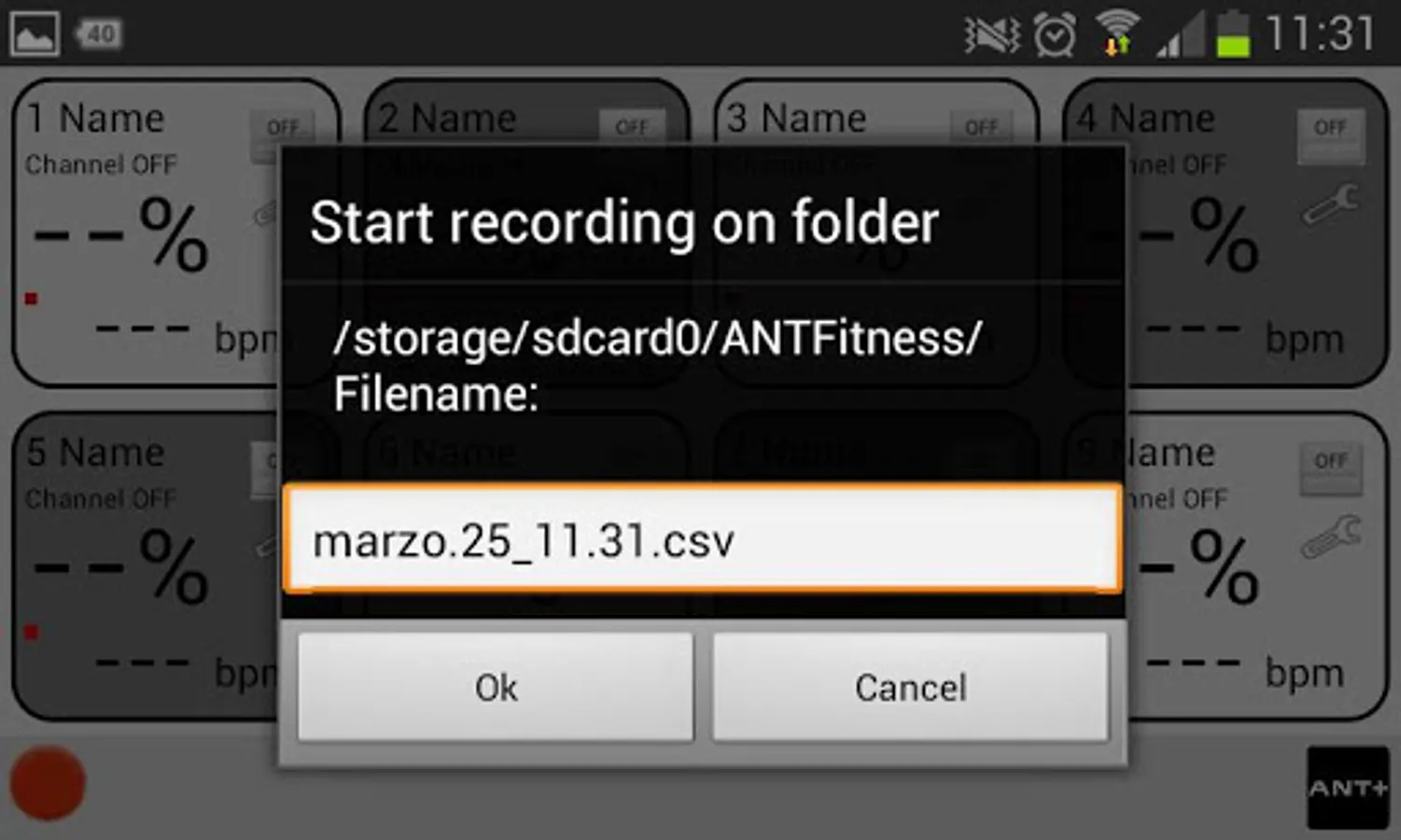Edit the marzo.25_11.31.csv filename field
This screenshot has width=1401, height=840.
[x=703, y=539]
